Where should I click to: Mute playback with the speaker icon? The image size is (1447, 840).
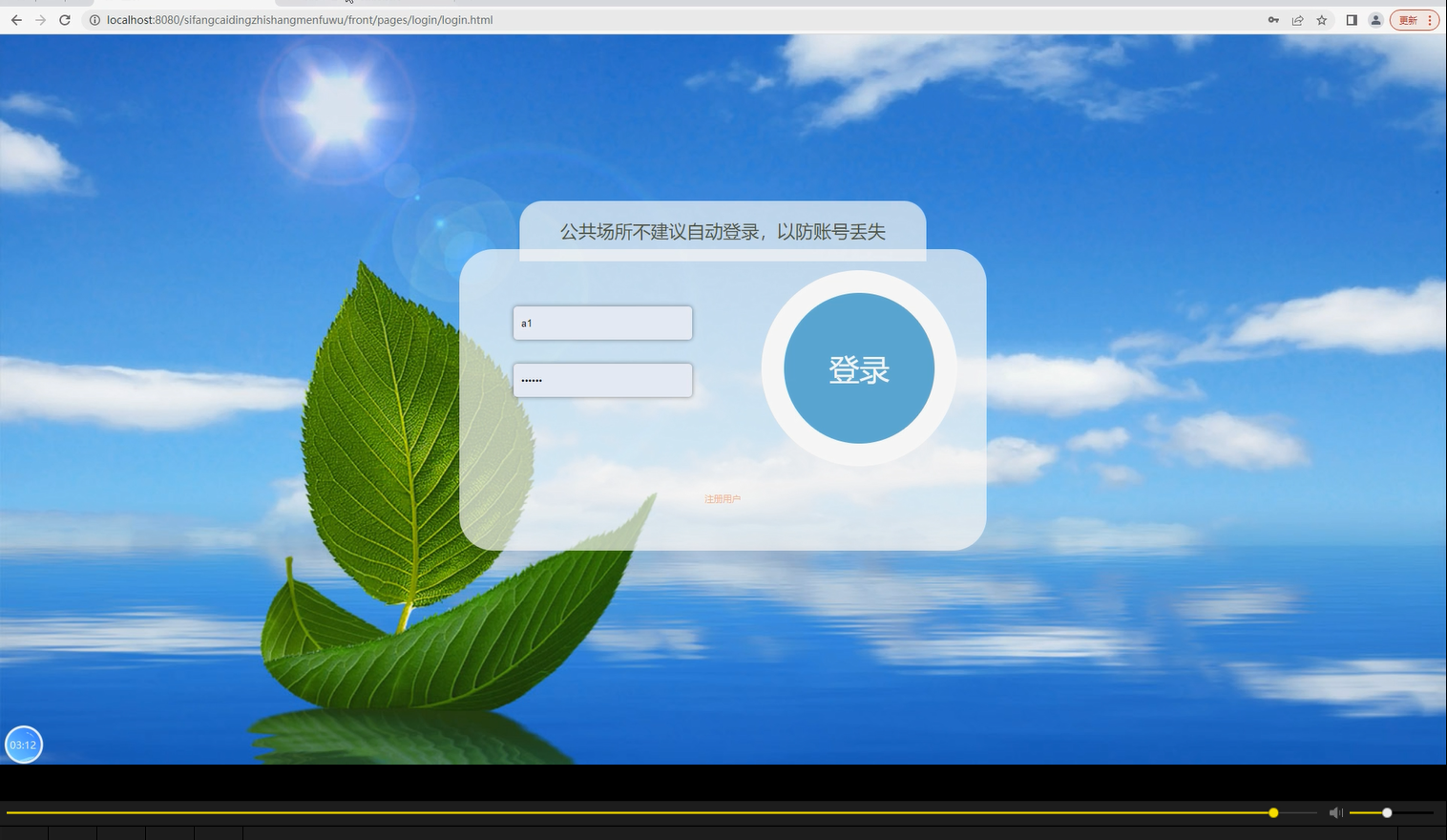(1335, 812)
